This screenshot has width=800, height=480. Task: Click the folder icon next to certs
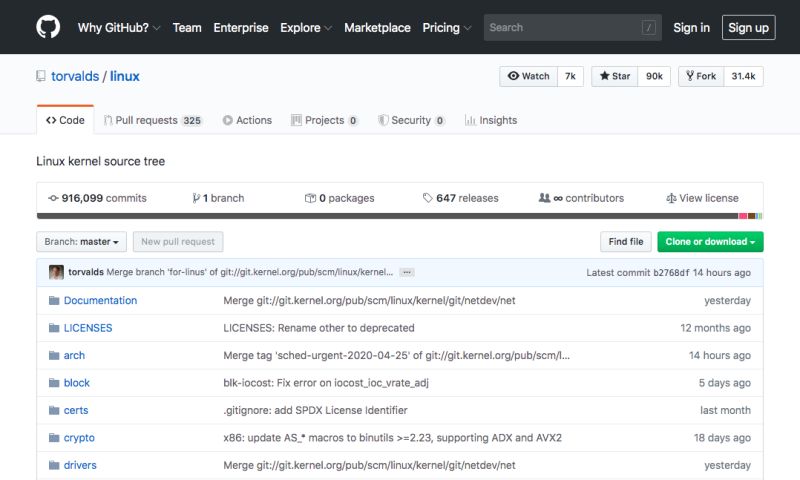click(54, 410)
